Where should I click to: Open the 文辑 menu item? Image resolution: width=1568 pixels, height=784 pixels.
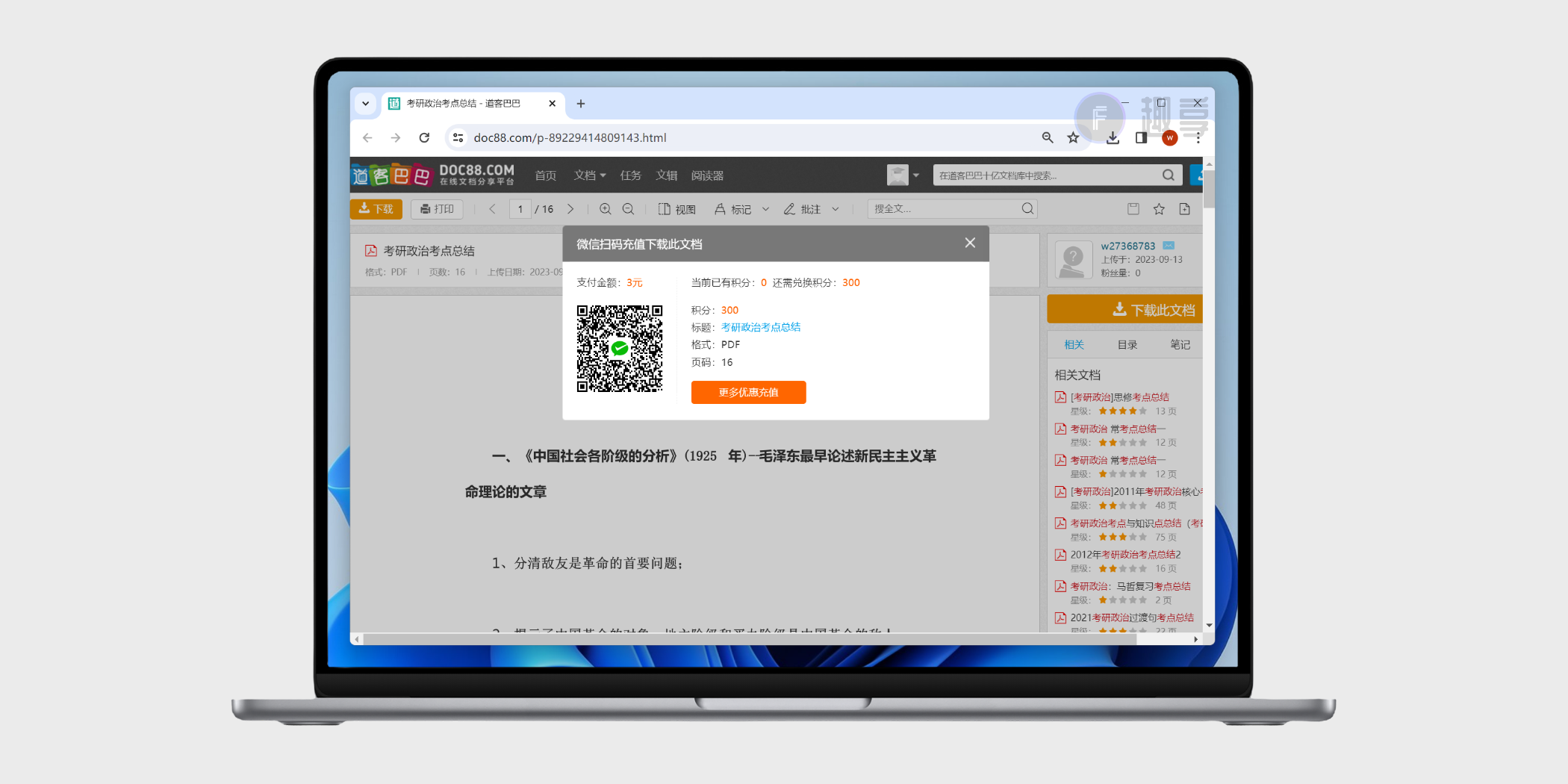(667, 175)
